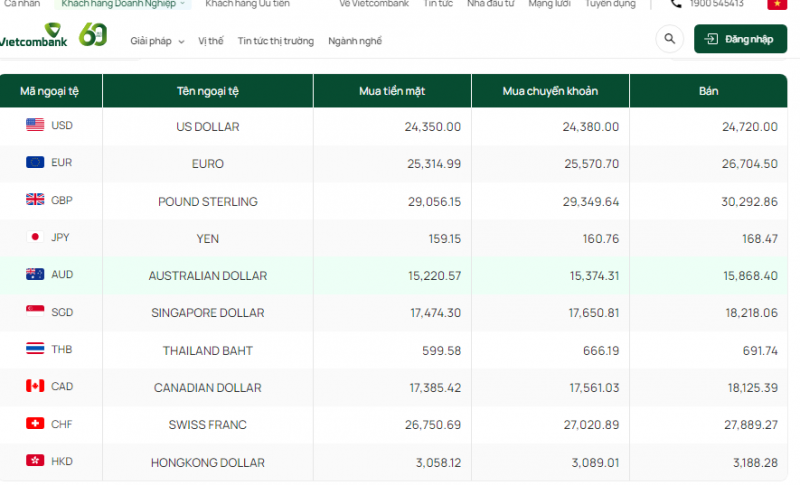800x485 pixels.
Task: Click the Mua chuyển khoản column header
Action: tap(549, 91)
